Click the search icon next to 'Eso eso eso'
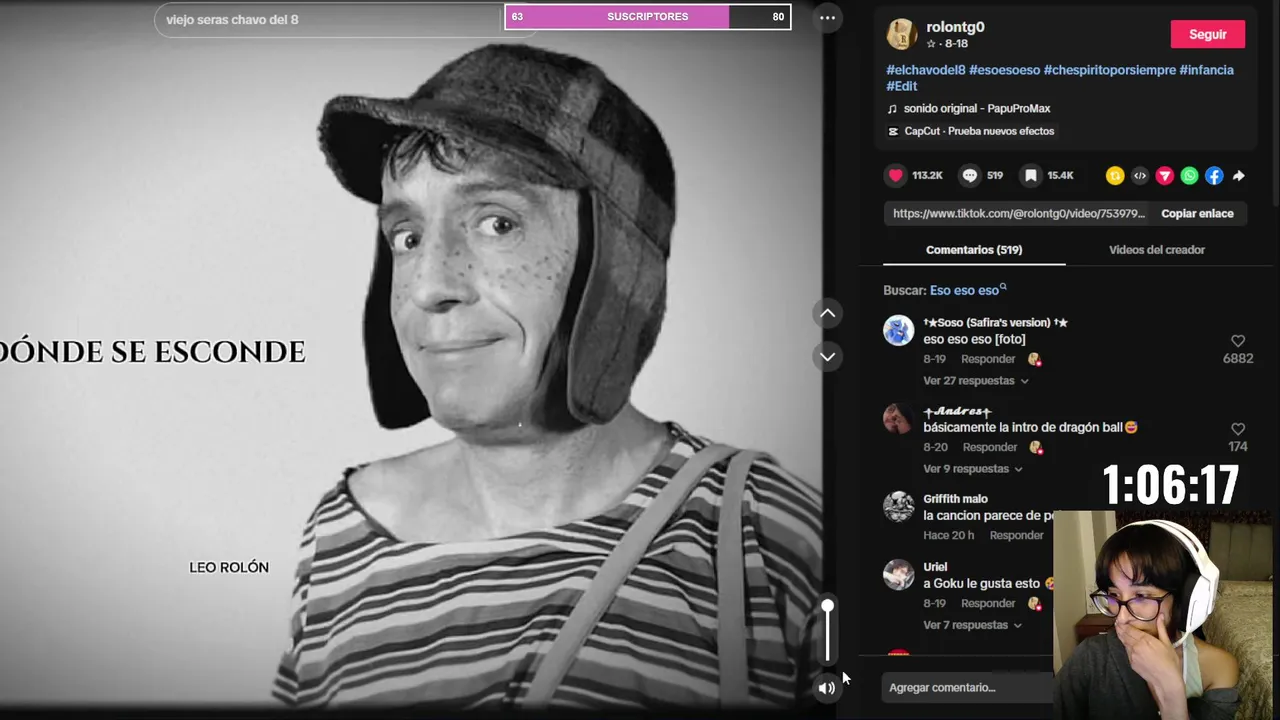The height and width of the screenshot is (720, 1280). [x=1003, y=288]
